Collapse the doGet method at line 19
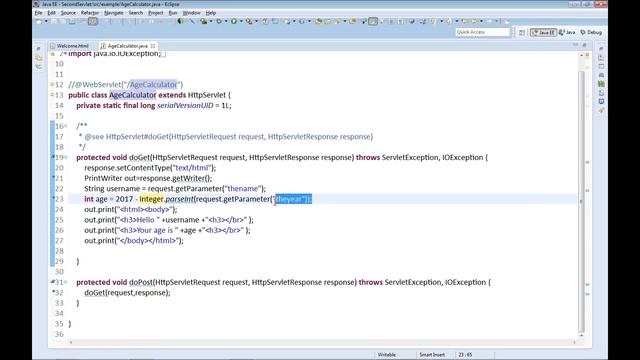640x360 pixels. click(x=66, y=157)
